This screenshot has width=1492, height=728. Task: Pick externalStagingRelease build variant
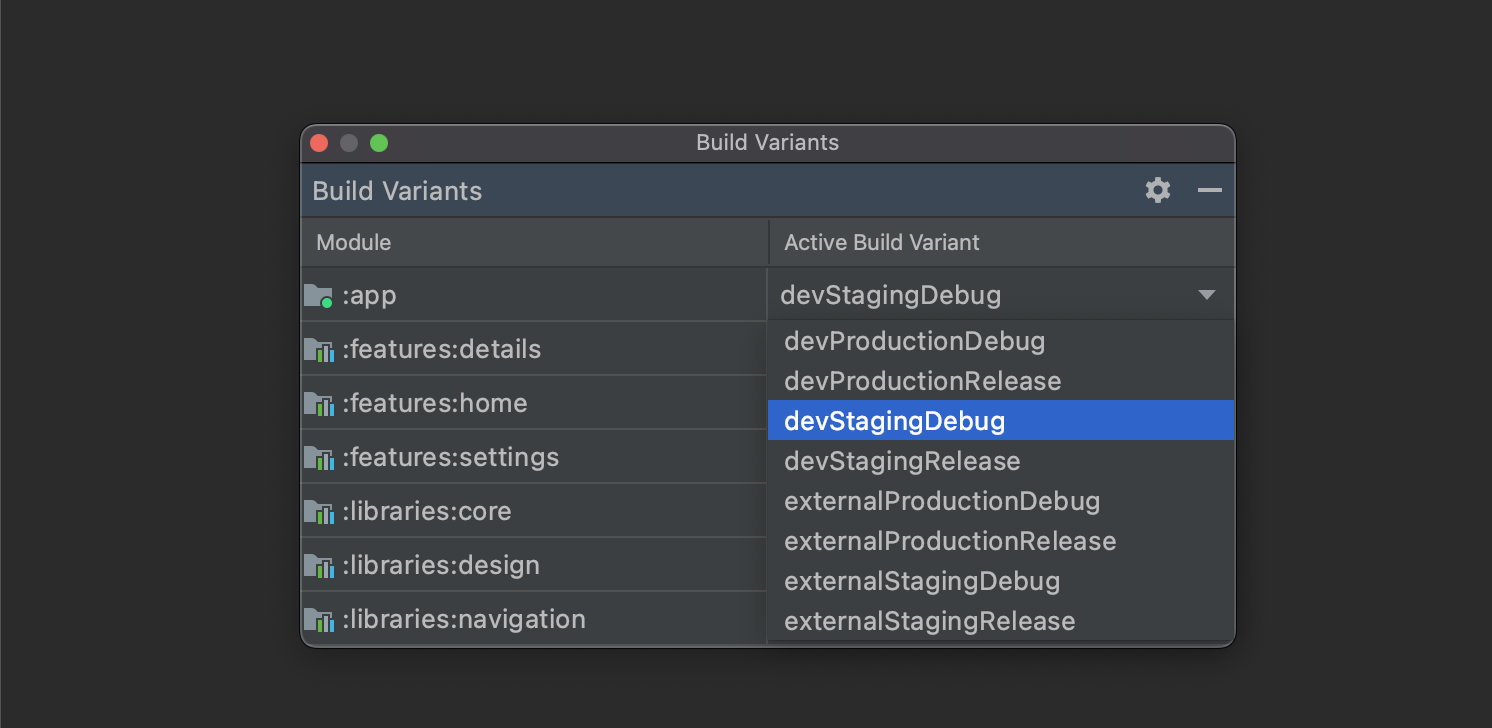(930, 621)
